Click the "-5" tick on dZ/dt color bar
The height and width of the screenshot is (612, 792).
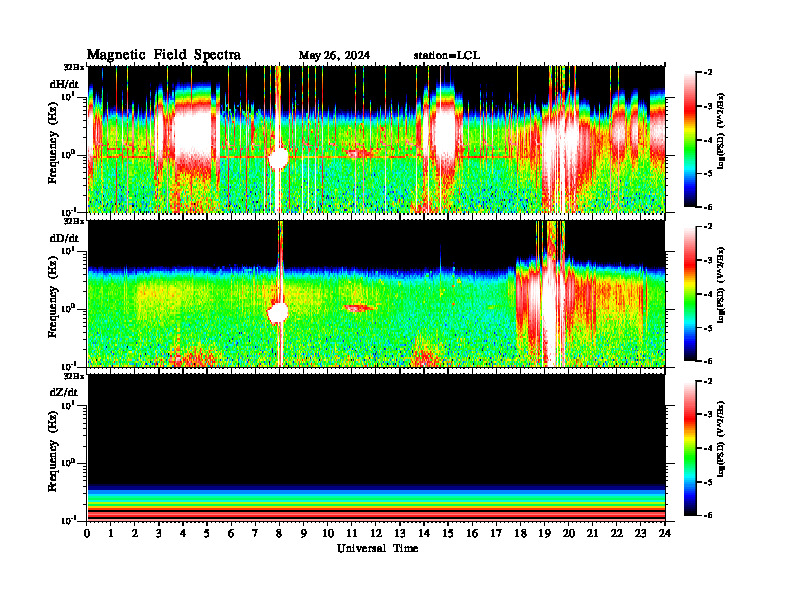(x=708, y=482)
